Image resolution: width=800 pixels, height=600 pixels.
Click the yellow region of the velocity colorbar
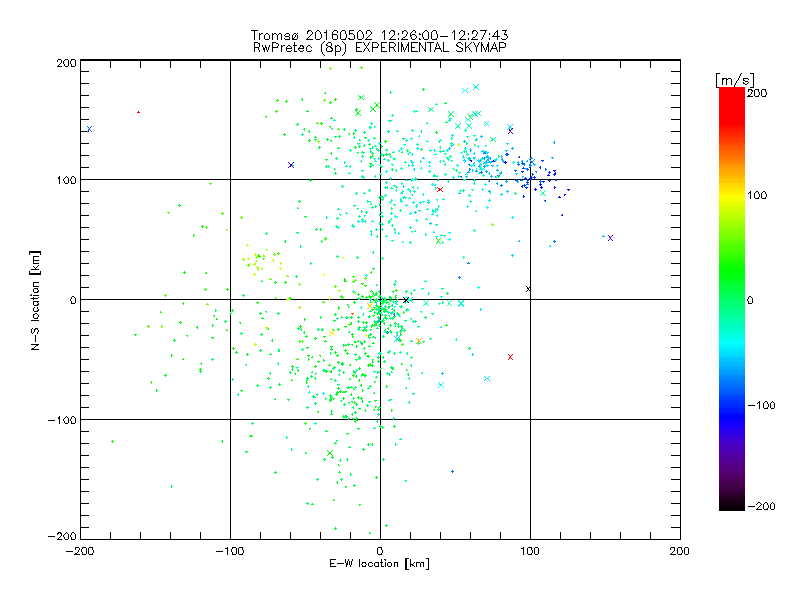point(732,196)
